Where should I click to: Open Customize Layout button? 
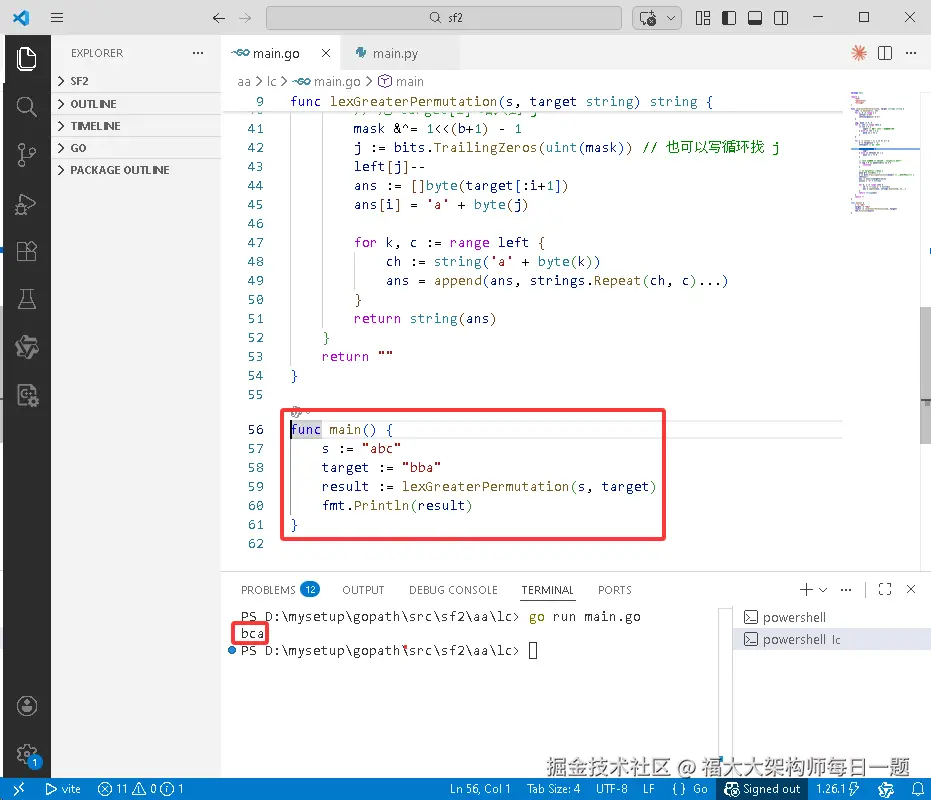point(703,18)
